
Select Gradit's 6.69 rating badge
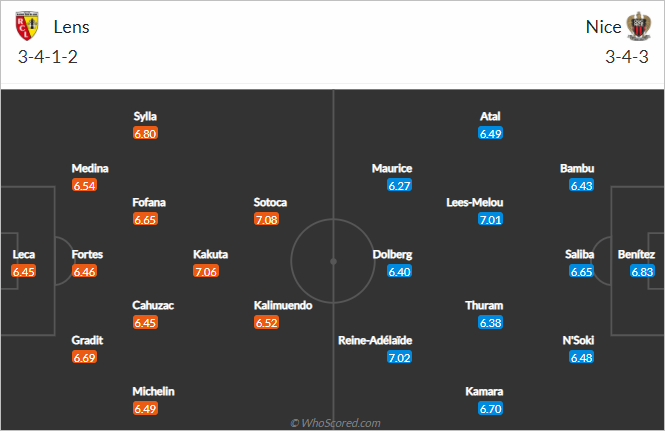84,358
